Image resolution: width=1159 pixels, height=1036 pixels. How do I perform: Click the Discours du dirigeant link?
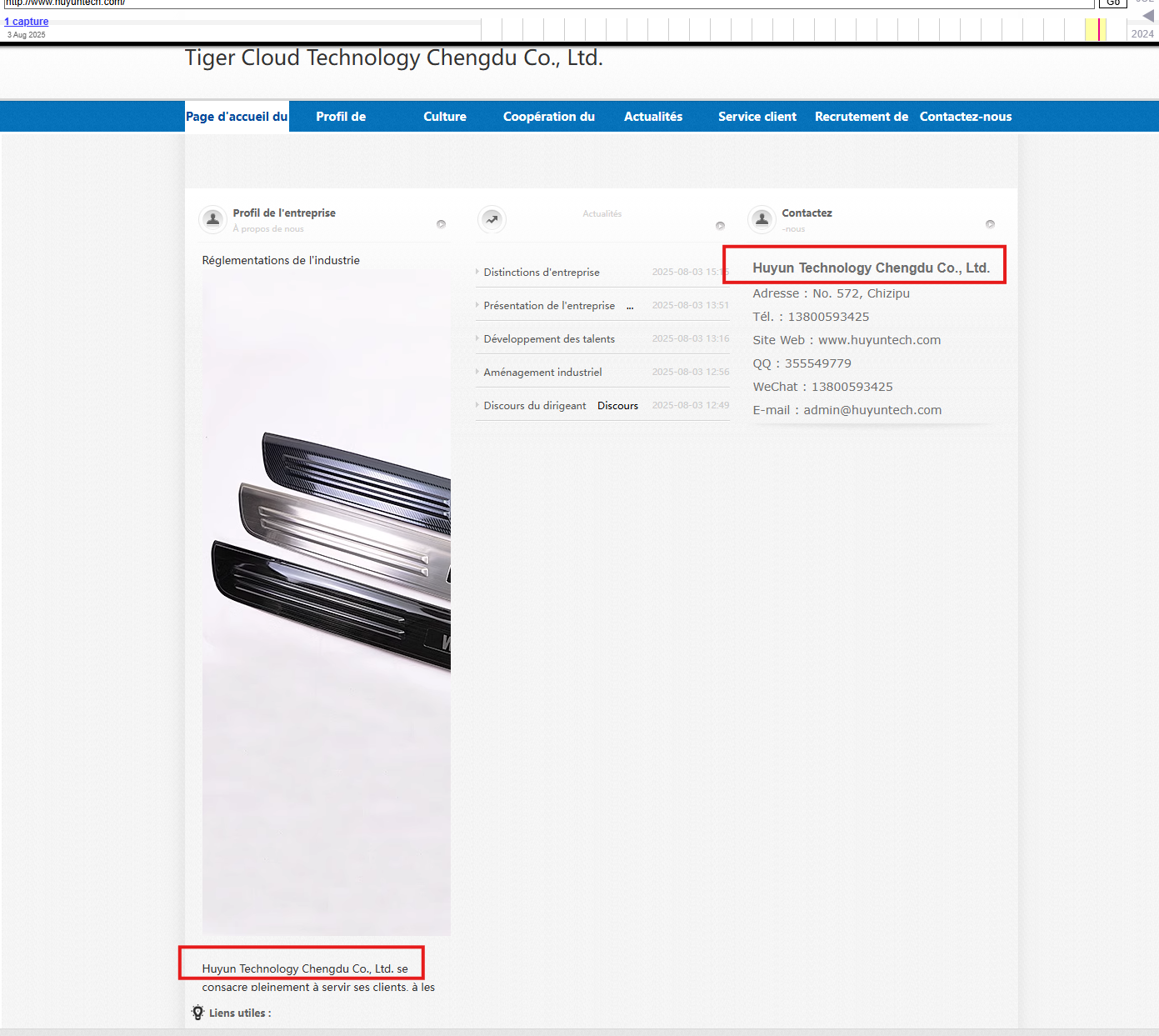point(534,406)
